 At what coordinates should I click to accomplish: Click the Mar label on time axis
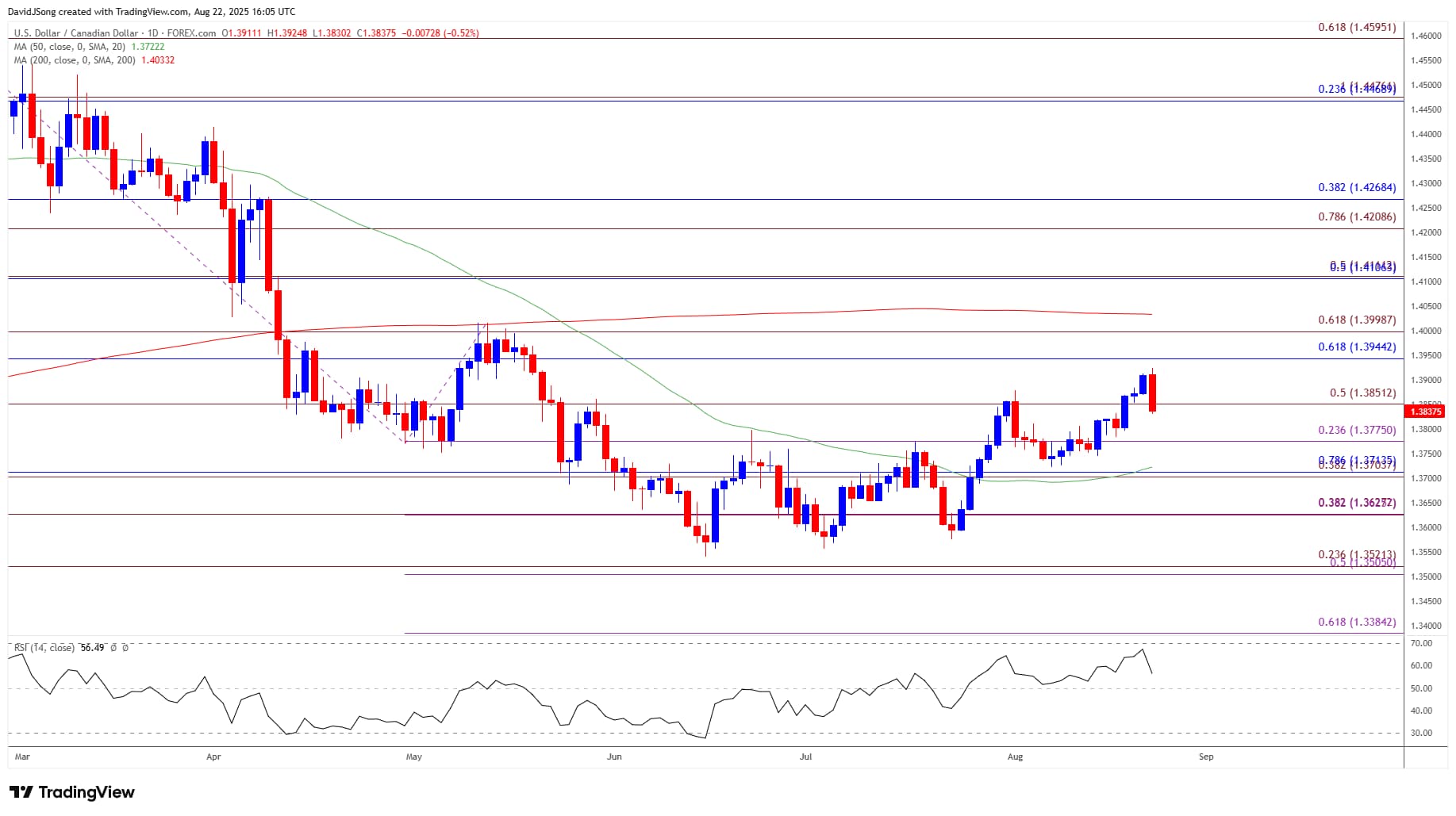point(22,757)
